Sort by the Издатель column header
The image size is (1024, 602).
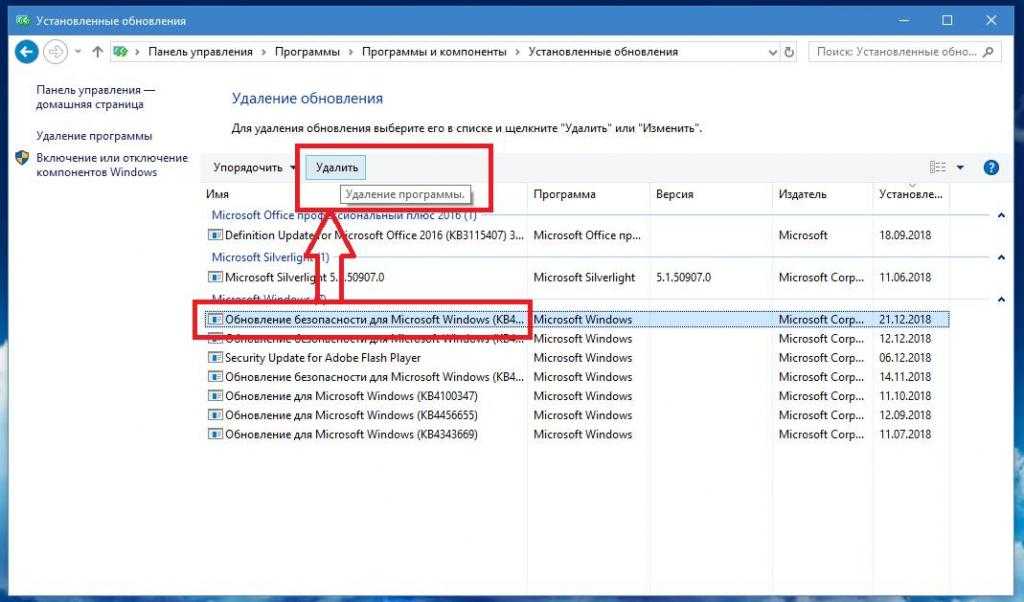pos(802,194)
